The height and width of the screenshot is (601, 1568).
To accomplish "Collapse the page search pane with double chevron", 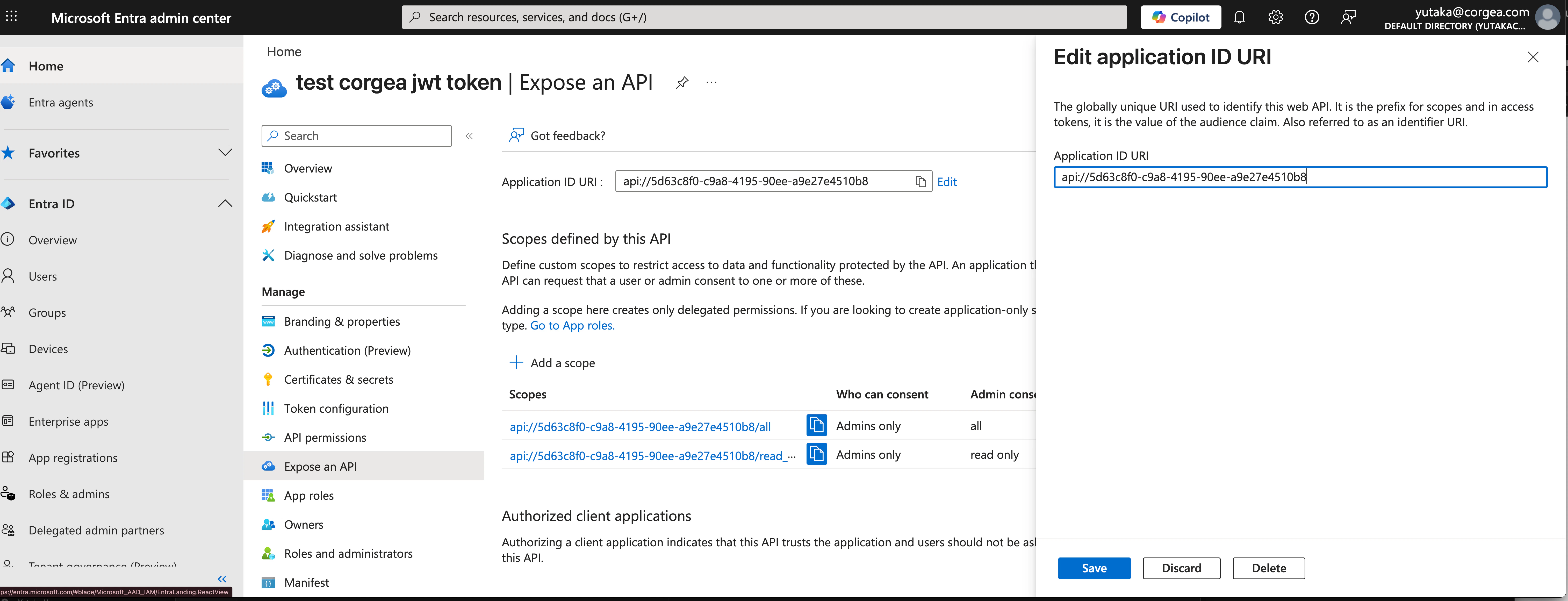I will tap(469, 136).
